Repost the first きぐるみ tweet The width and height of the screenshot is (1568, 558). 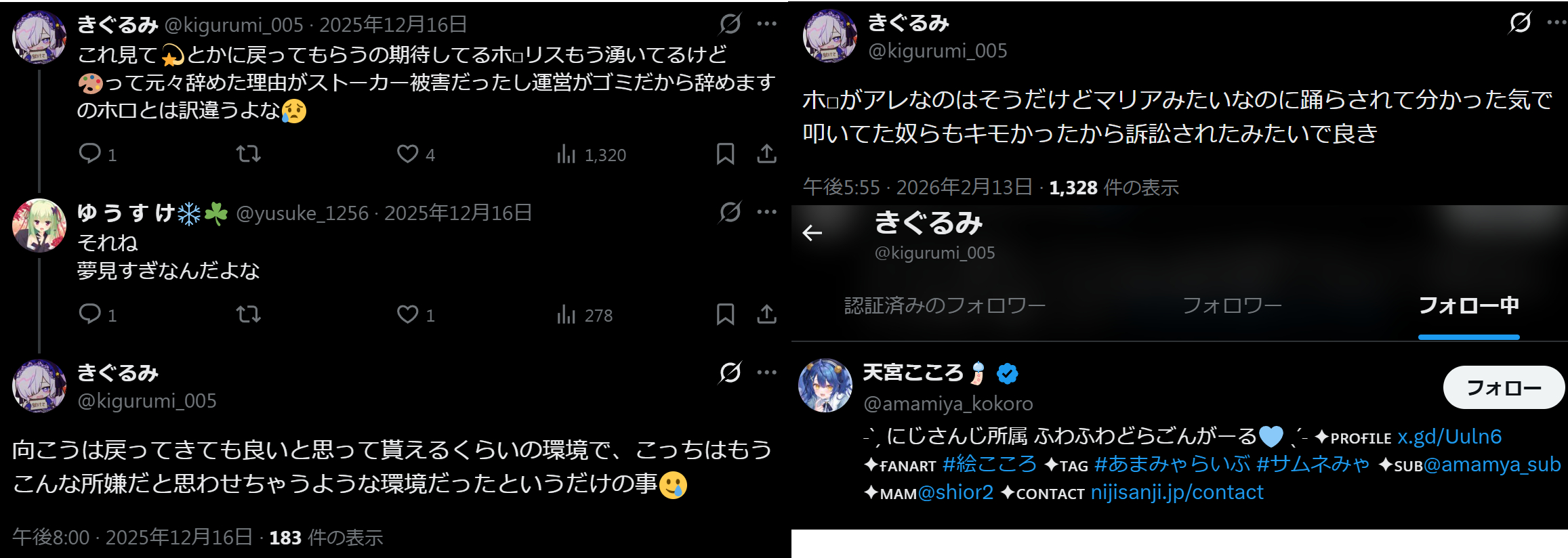point(248,154)
